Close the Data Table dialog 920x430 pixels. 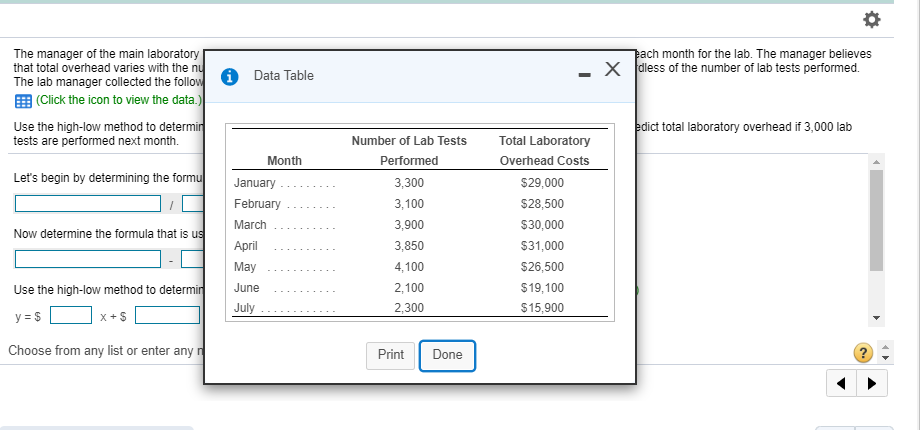[614, 69]
